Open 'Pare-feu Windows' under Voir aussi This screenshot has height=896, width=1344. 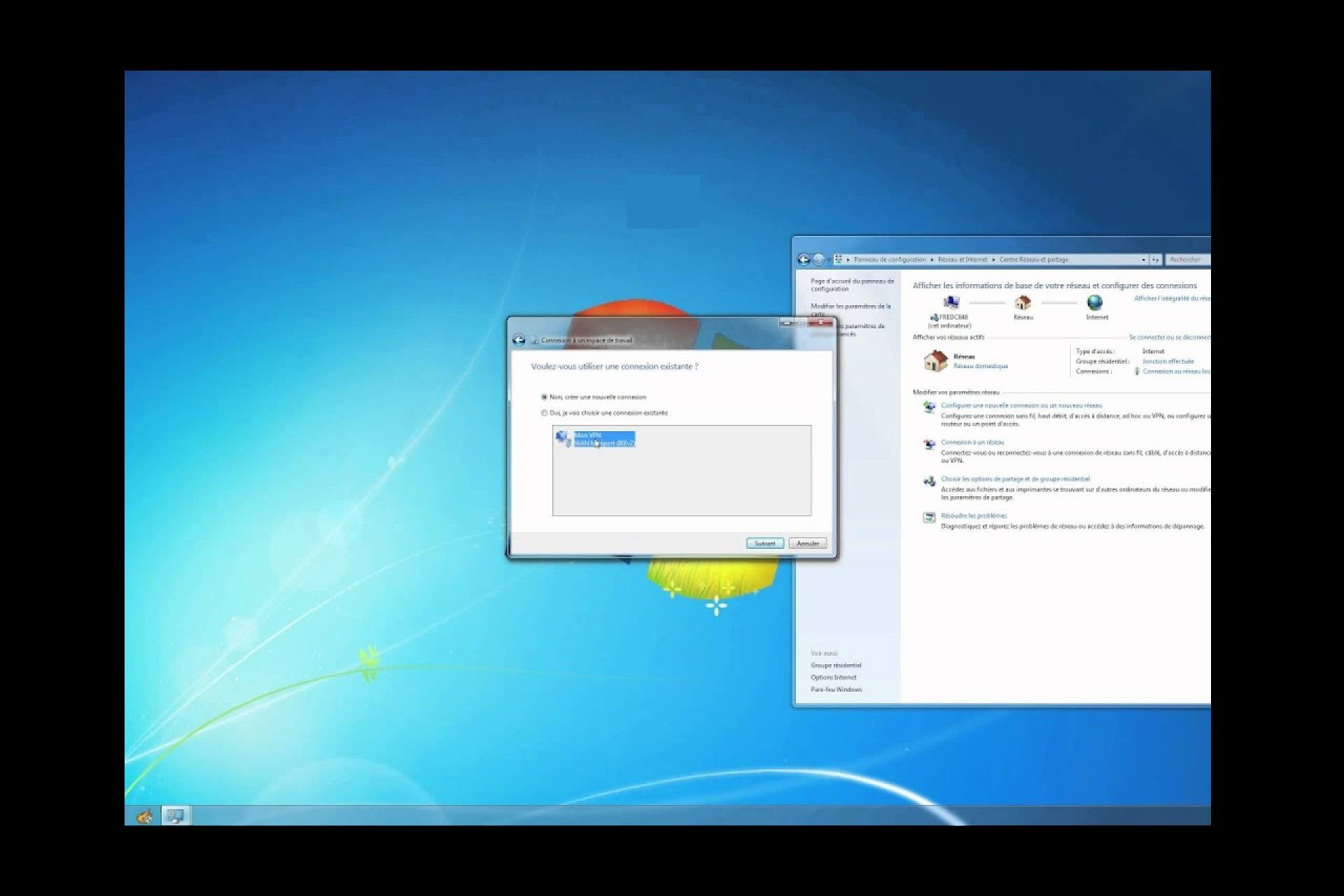(836, 689)
